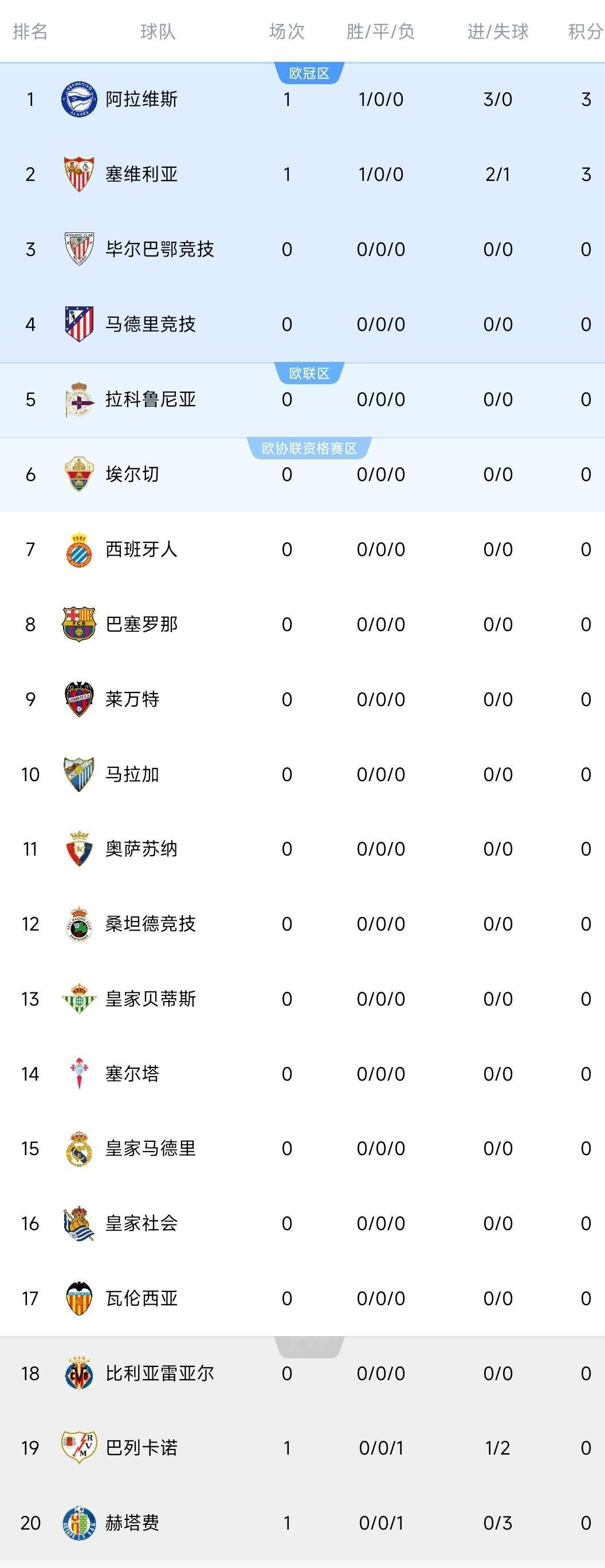Screen dimensions: 605x1568
Task: Open the 比利亚雷亚尔 yellow badge
Action: pos(79,1373)
